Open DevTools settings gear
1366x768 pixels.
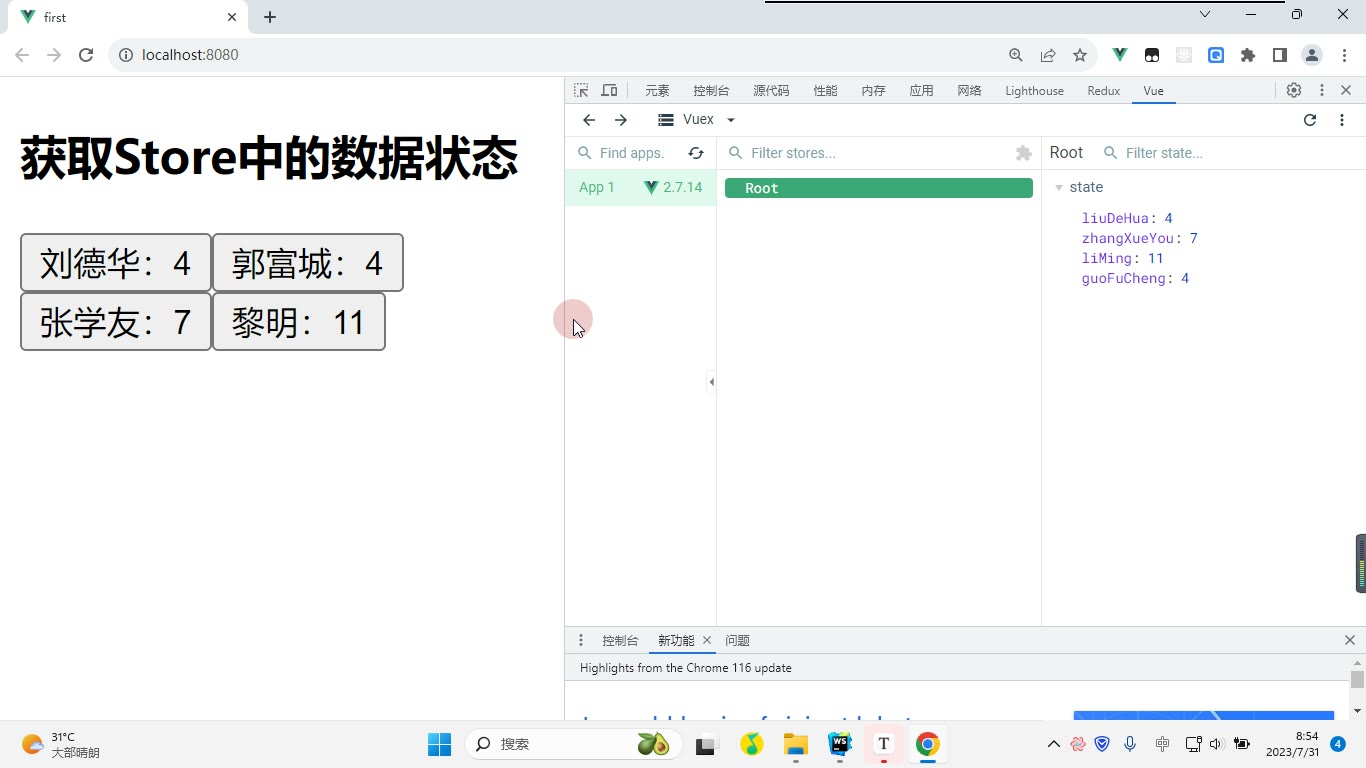tap(1294, 90)
